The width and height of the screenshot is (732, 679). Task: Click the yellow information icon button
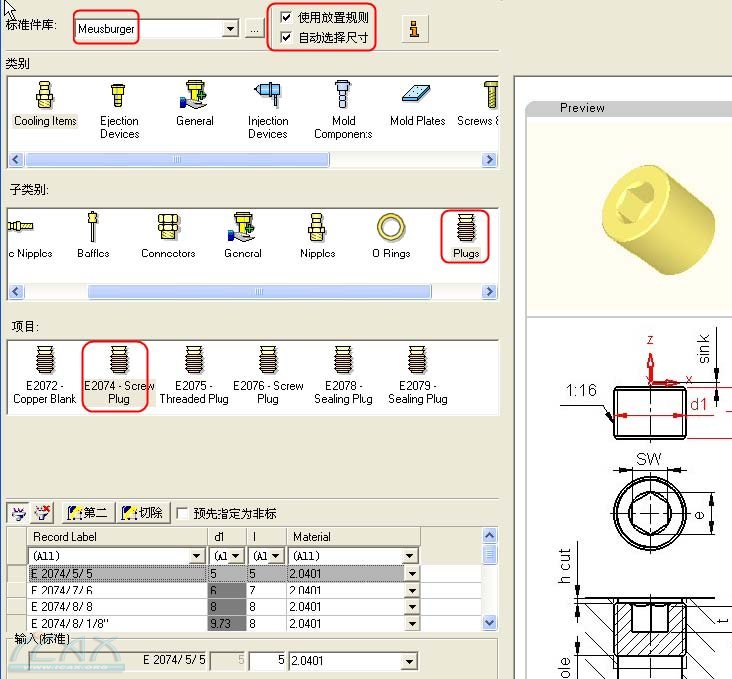tap(414, 29)
